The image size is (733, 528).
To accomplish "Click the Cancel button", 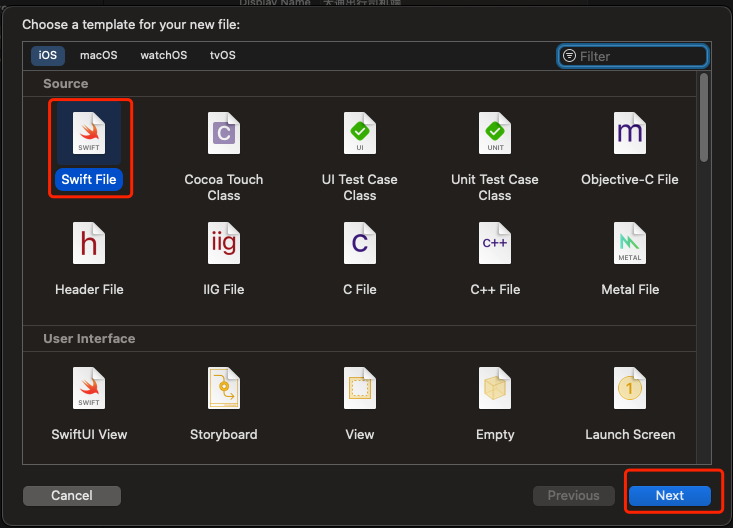I will [x=72, y=495].
